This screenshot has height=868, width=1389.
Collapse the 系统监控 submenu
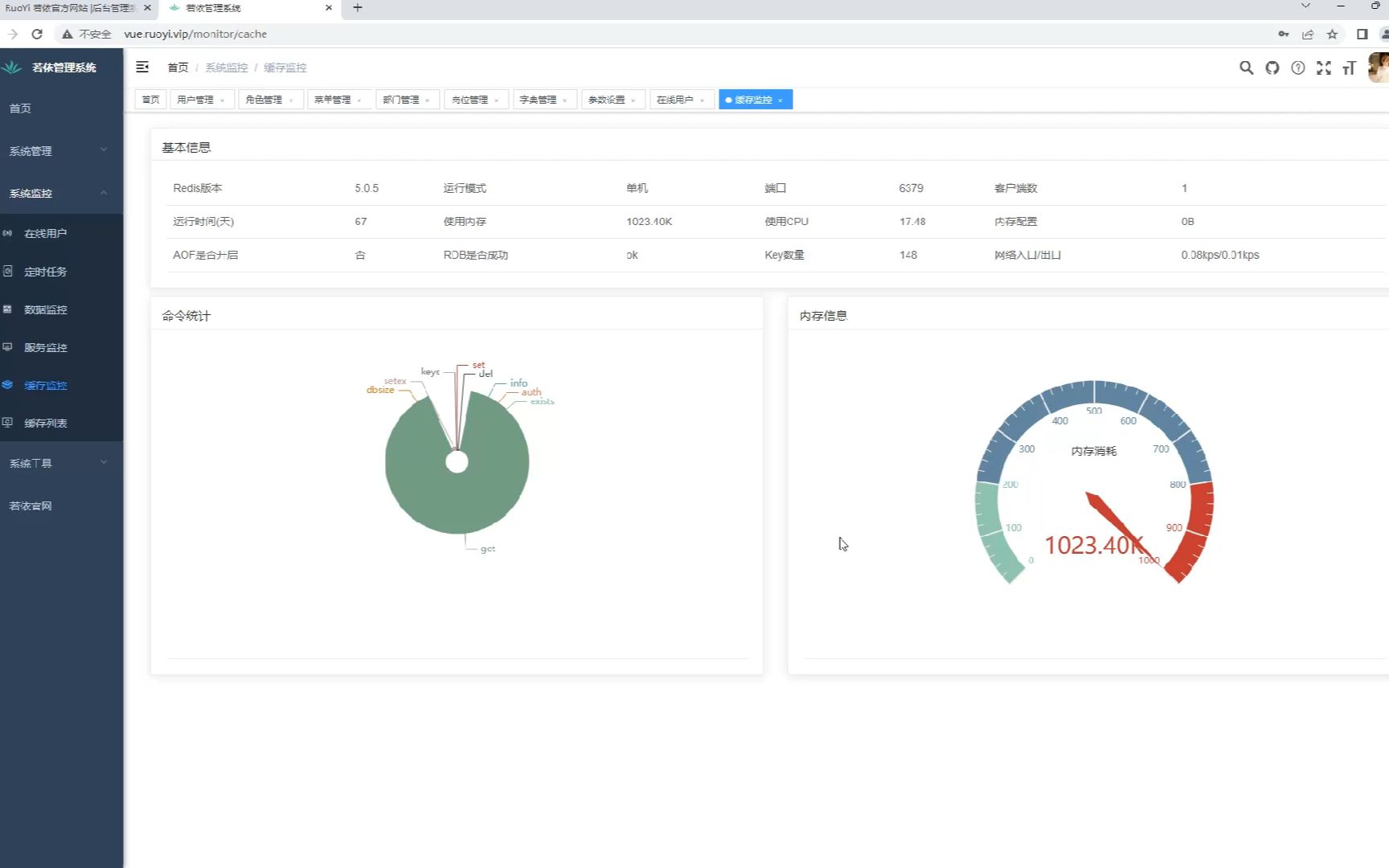click(62, 193)
